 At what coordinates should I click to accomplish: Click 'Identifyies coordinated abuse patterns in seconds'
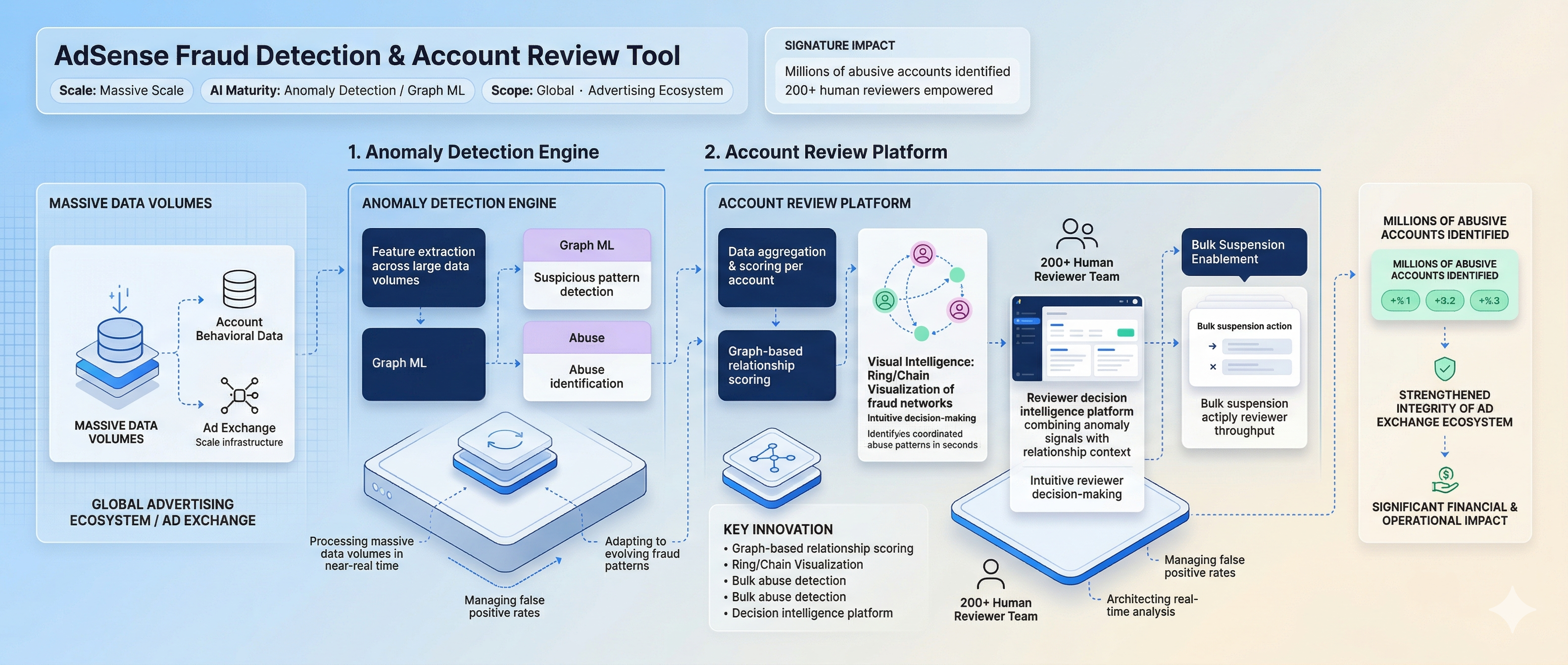coord(922,439)
